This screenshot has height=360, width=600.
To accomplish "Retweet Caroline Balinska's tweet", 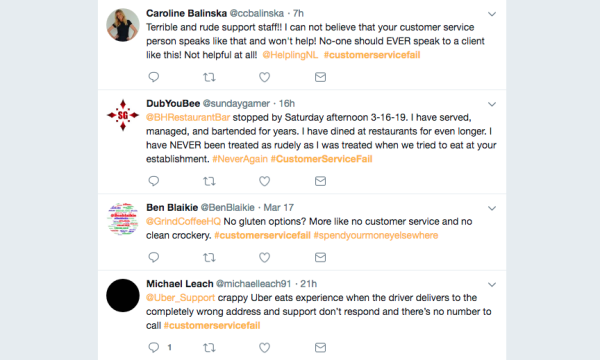I will 209,77.
